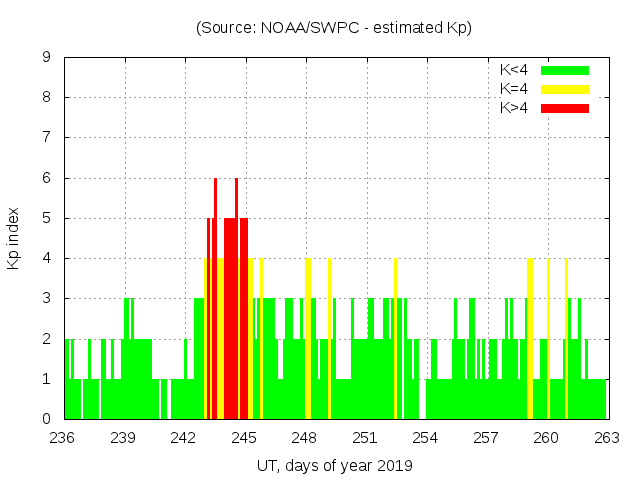
Task: Click the x-axis tick label 236
Action: coord(63,438)
